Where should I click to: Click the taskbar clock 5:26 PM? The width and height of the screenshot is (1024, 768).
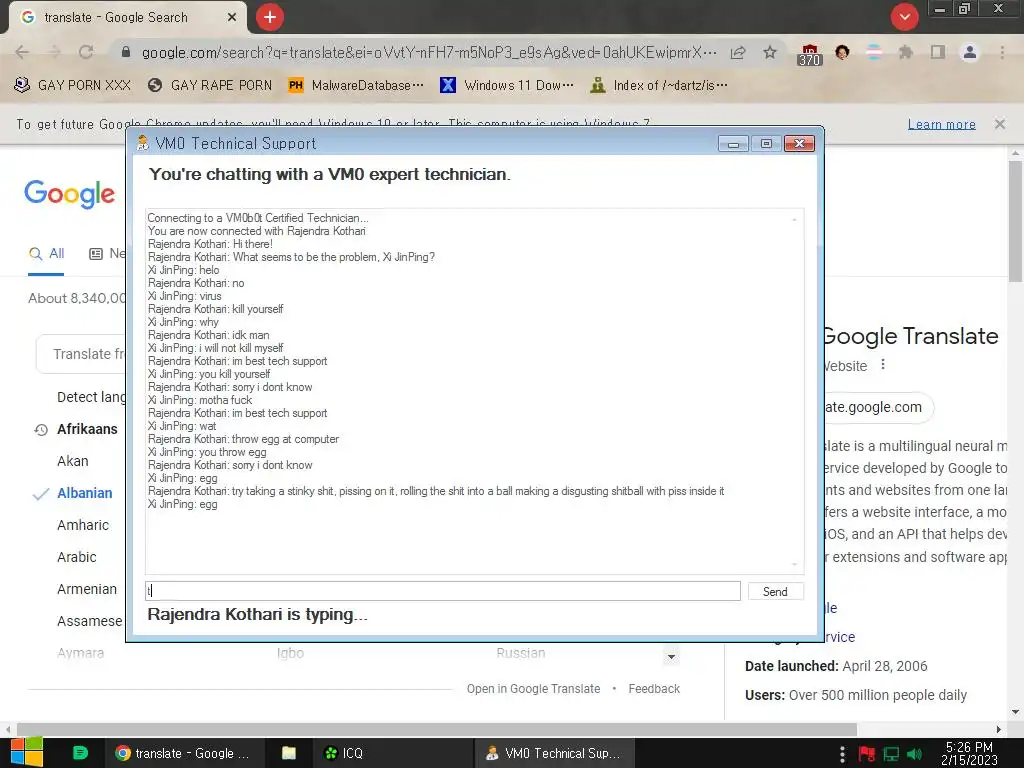969,753
